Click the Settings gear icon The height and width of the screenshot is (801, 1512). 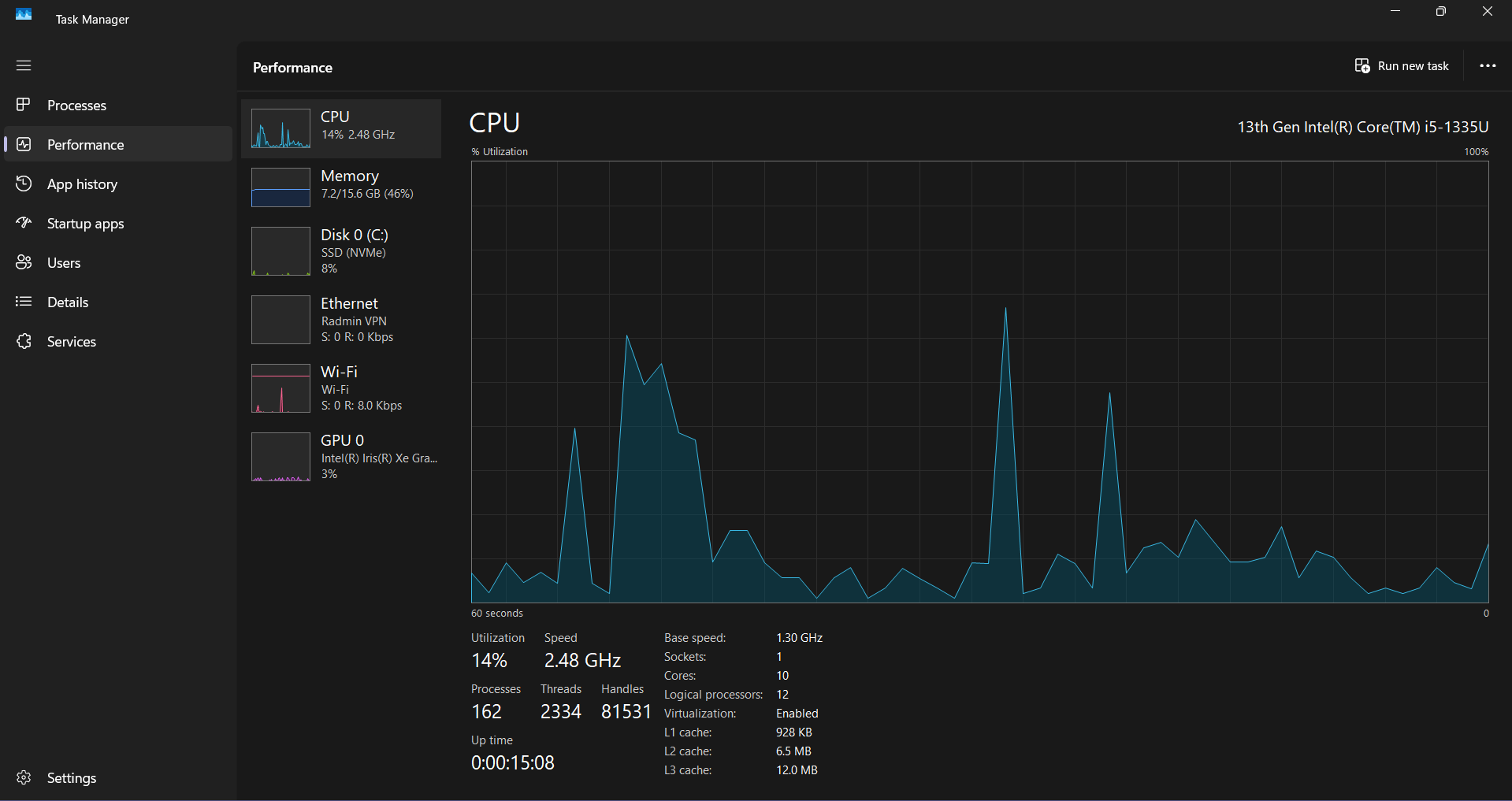coord(24,777)
